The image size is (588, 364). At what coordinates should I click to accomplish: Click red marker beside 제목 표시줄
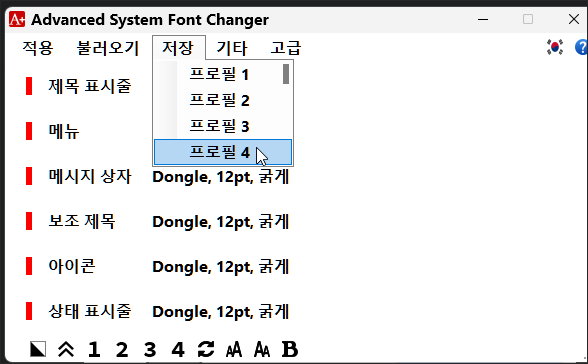(29, 86)
